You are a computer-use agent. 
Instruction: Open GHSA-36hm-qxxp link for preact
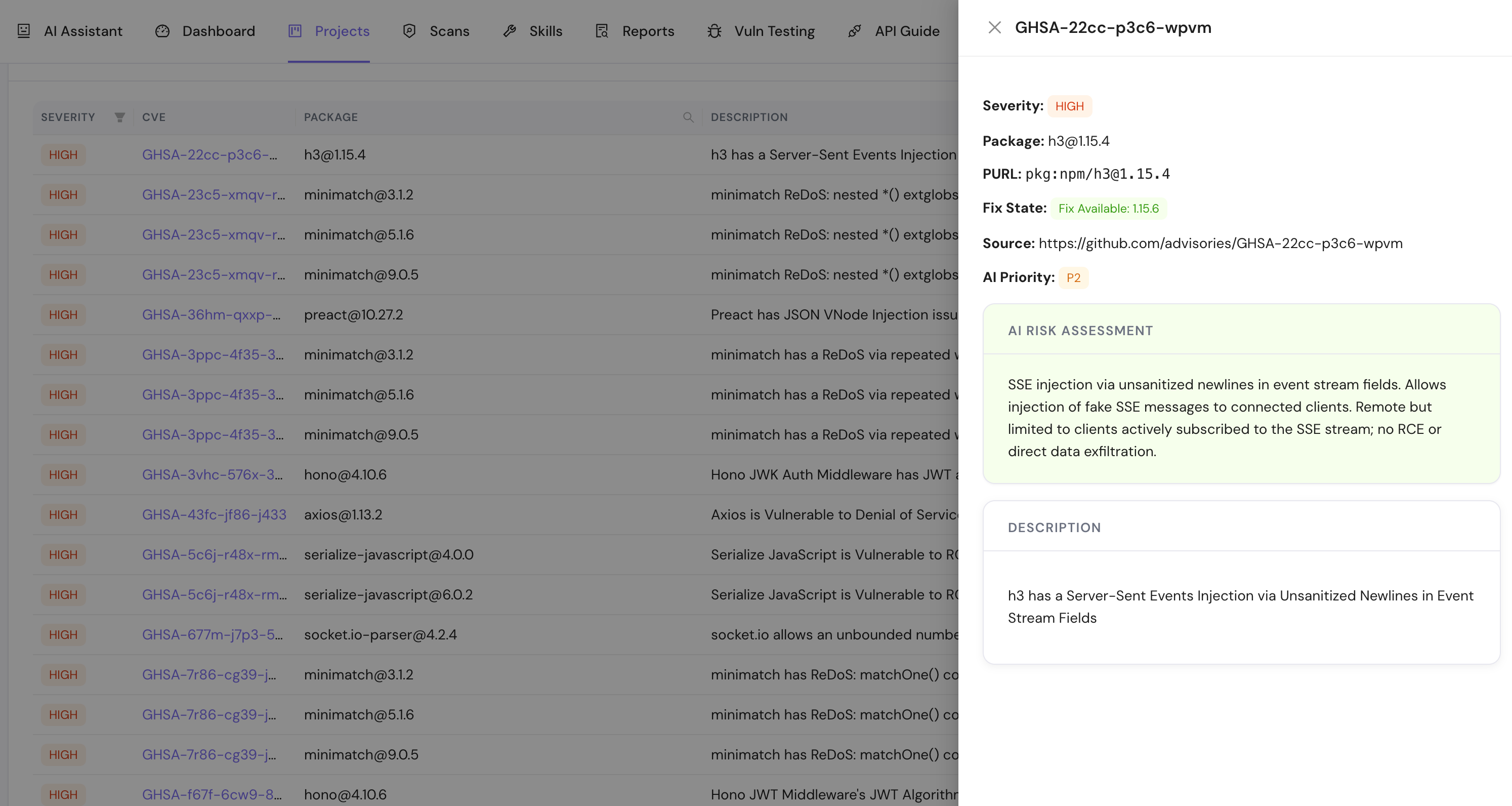[x=212, y=315]
